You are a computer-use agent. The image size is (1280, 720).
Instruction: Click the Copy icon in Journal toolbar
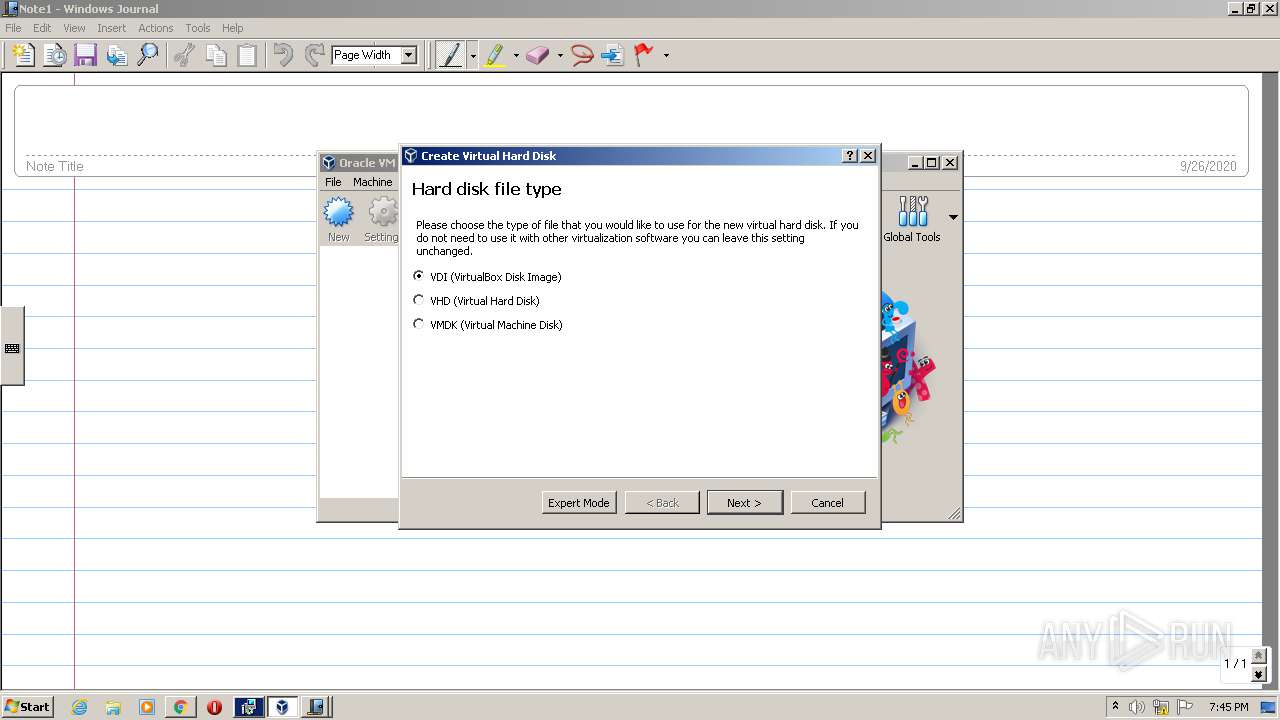pos(216,55)
